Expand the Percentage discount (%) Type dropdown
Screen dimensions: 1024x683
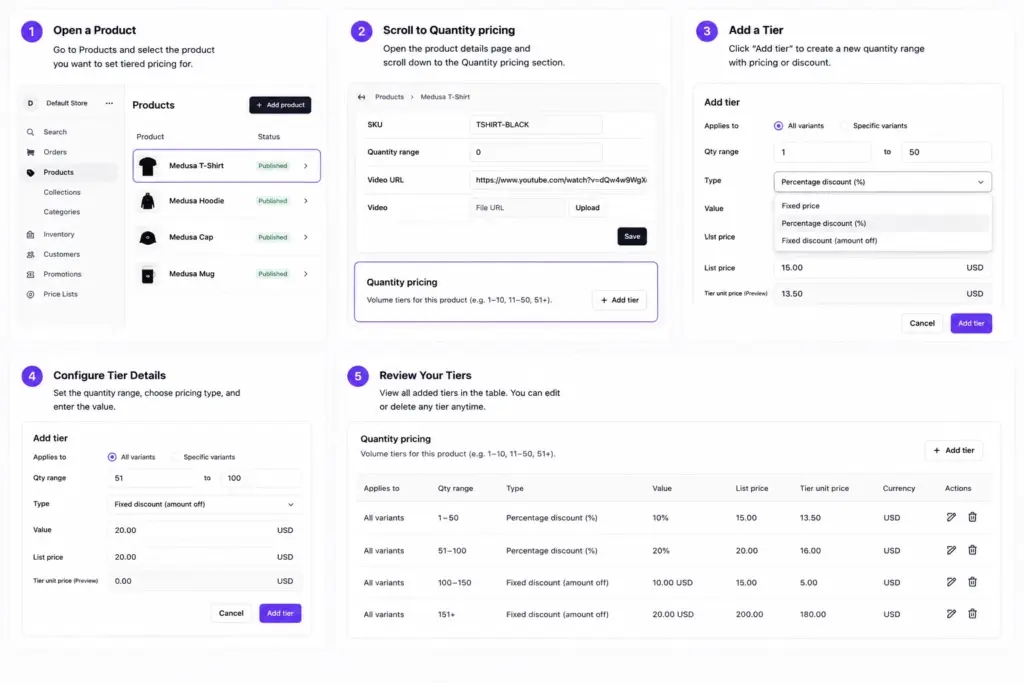(x=882, y=182)
